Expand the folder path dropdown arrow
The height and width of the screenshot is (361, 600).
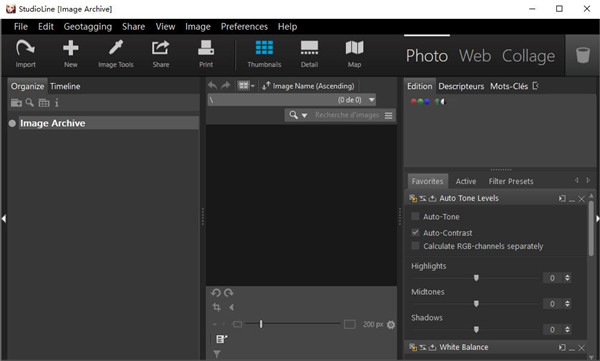[371, 100]
